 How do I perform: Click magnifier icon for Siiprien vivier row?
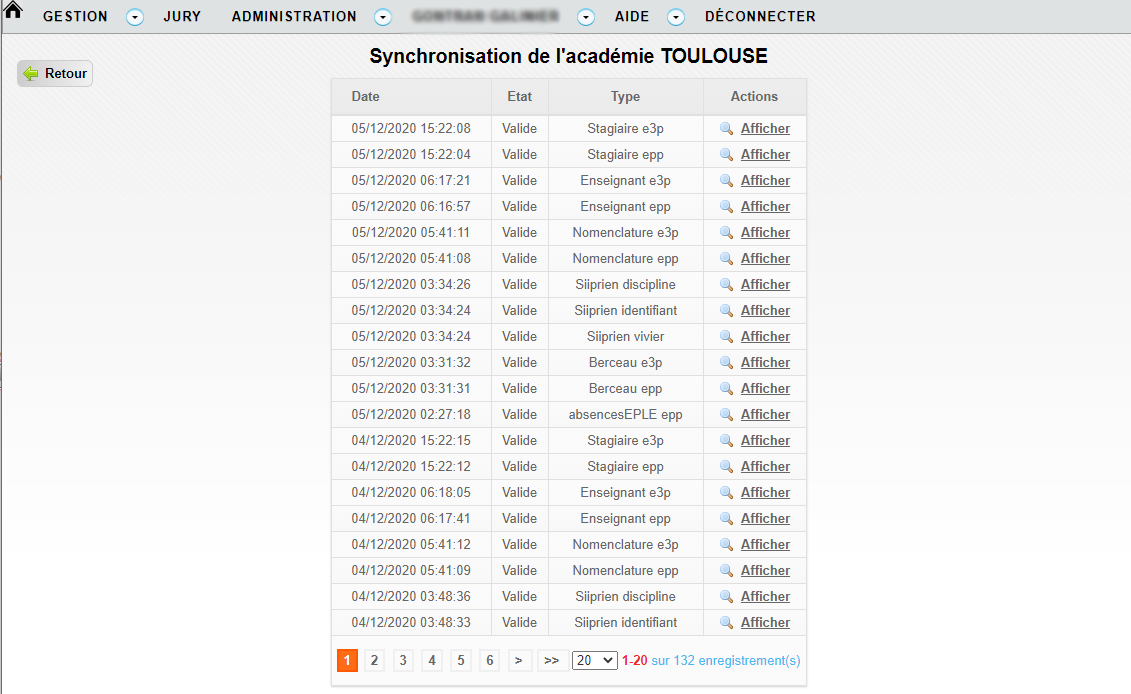click(727, 337)
